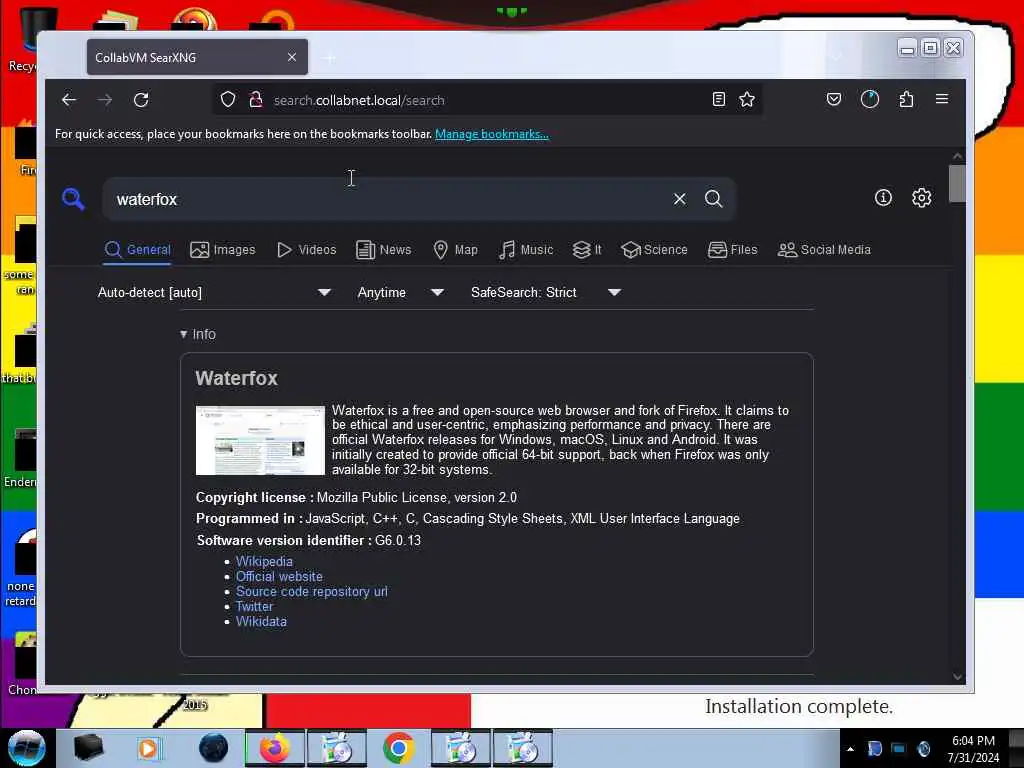Toggle reader view in the address bar

tap(718, 99)
